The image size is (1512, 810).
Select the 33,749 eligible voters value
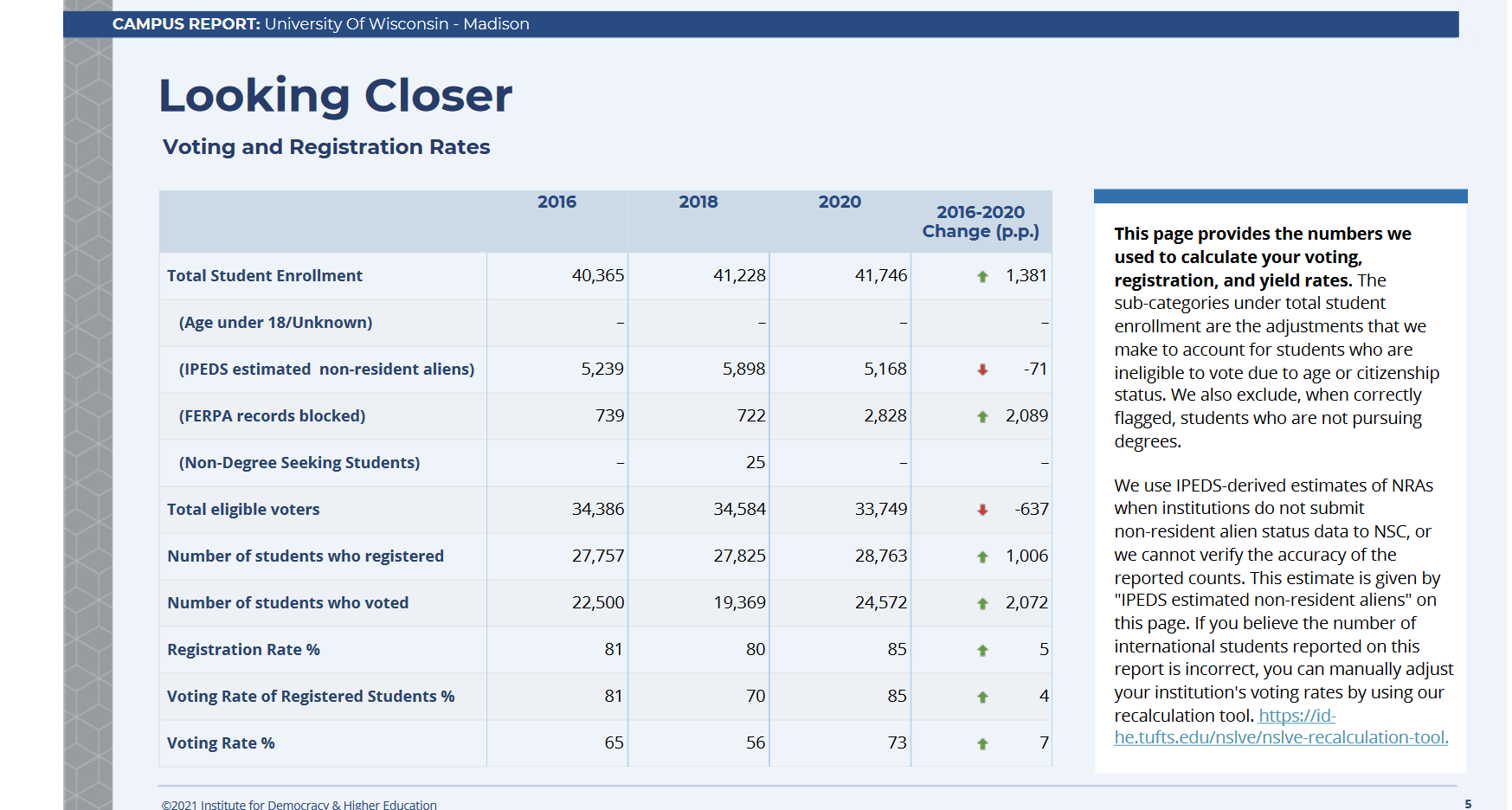[x=881, y=509]
